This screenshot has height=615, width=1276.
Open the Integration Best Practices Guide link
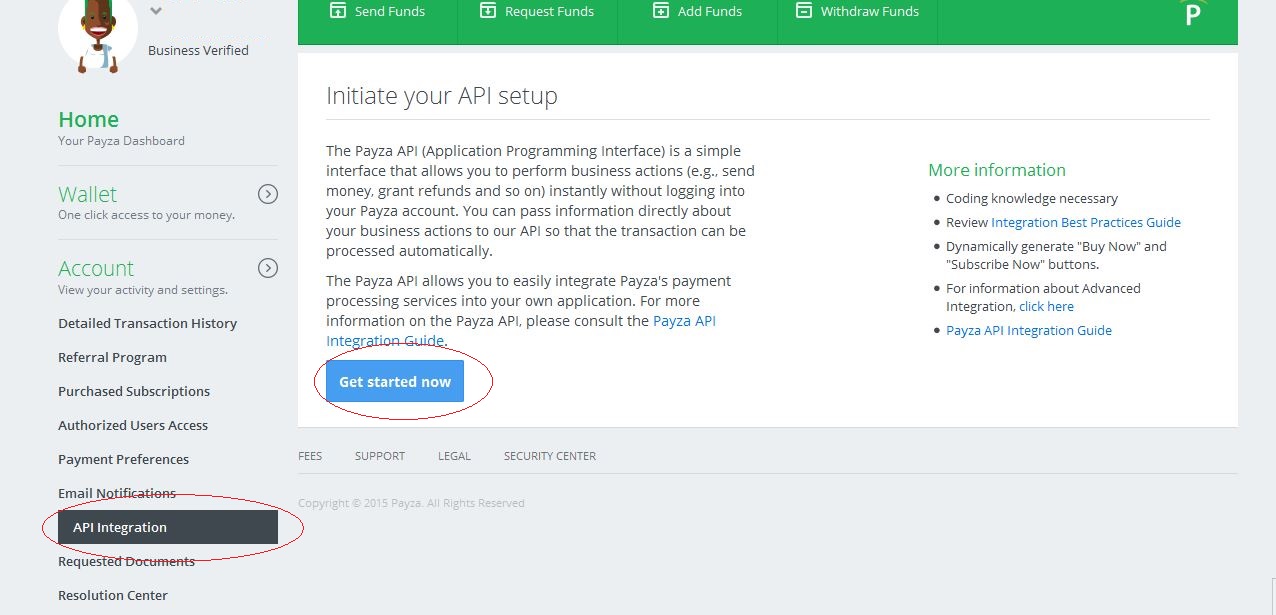(1086, 222)
